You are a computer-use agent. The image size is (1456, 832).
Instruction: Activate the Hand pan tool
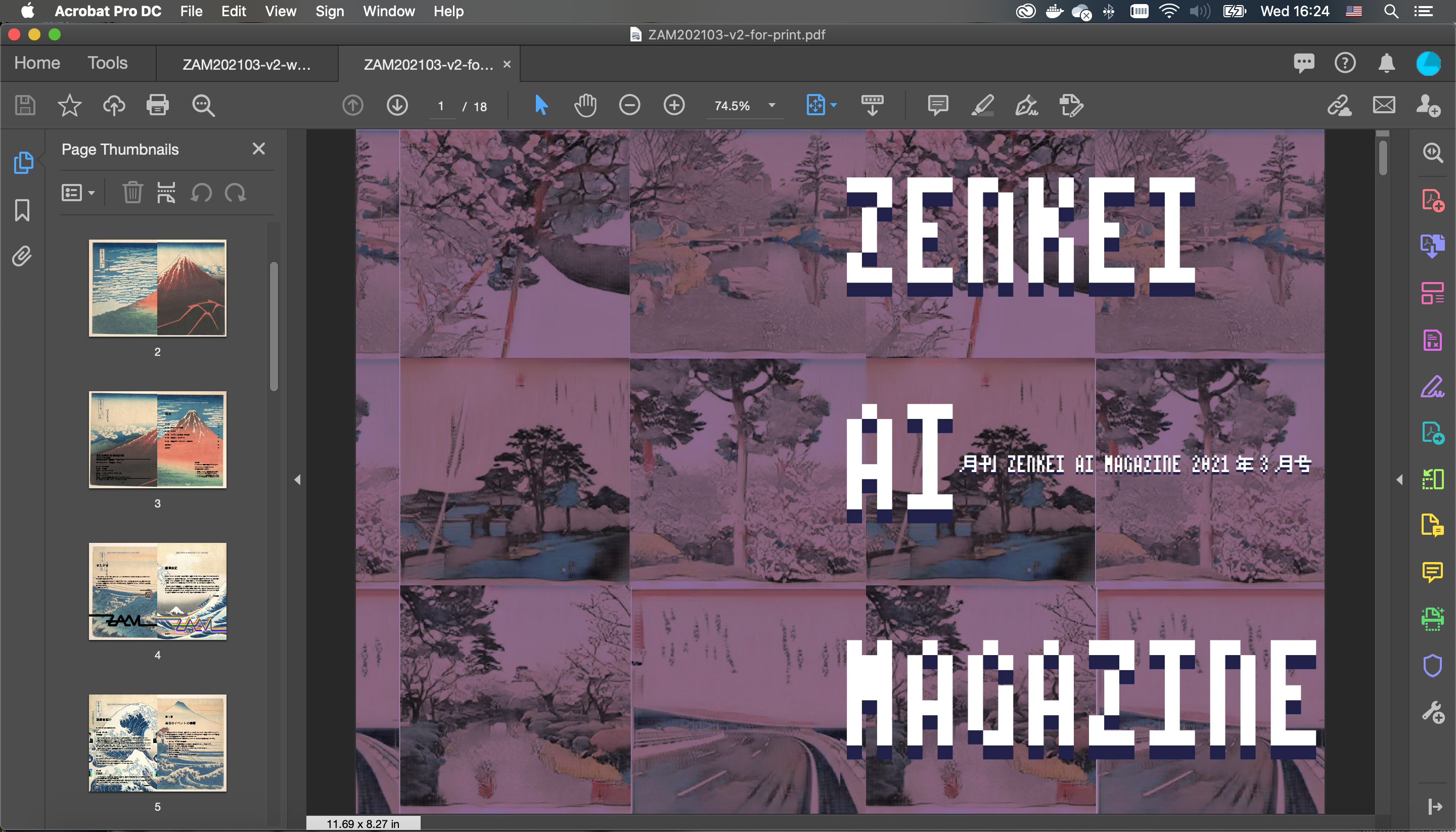tap(585, 106)
